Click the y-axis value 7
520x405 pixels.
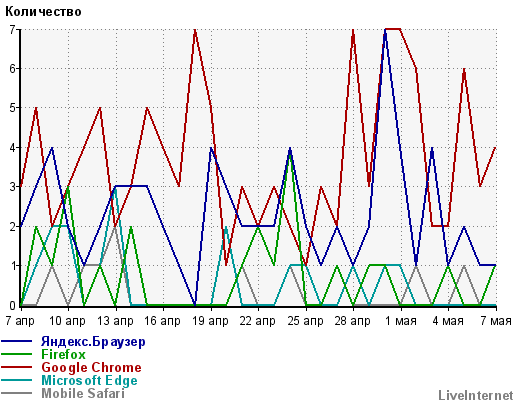tap(13, 30)
